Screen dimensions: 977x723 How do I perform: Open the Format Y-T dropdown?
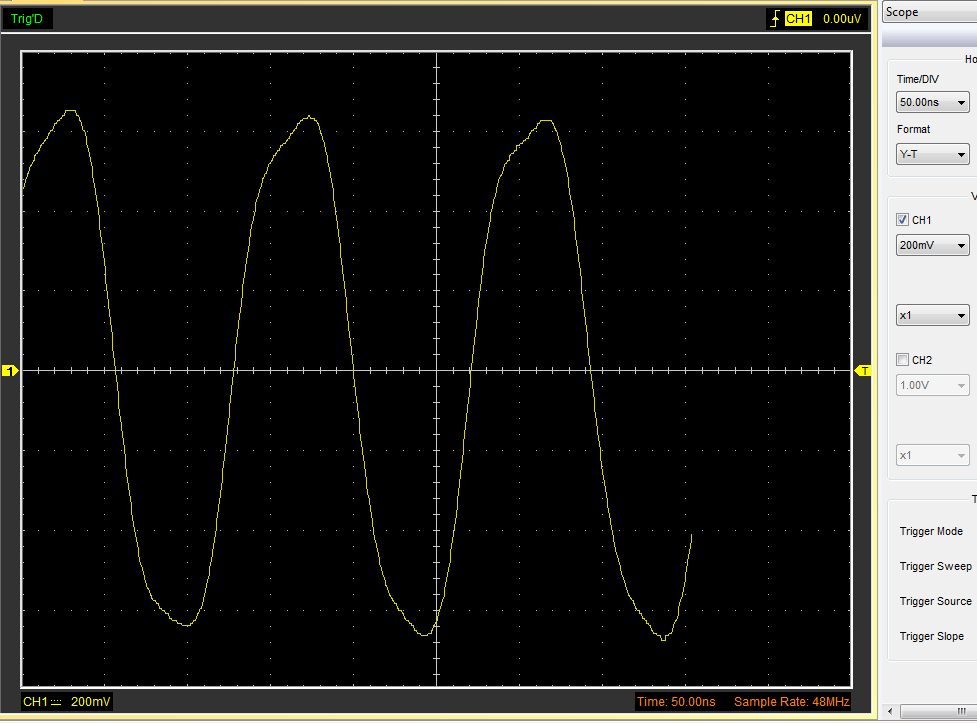point(932,154)
